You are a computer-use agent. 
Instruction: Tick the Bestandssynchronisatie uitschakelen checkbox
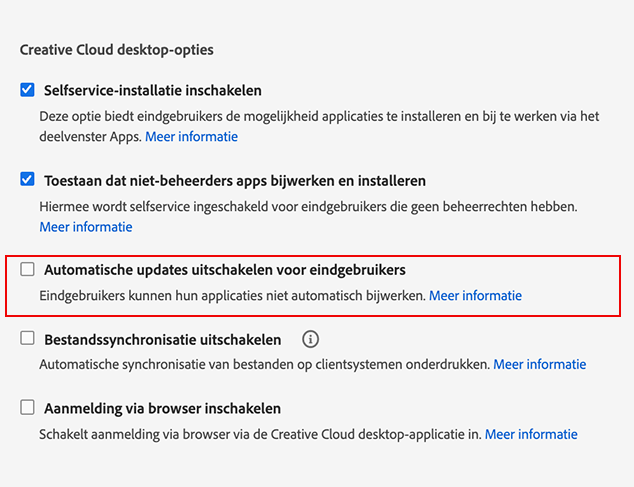coord(28,339)
